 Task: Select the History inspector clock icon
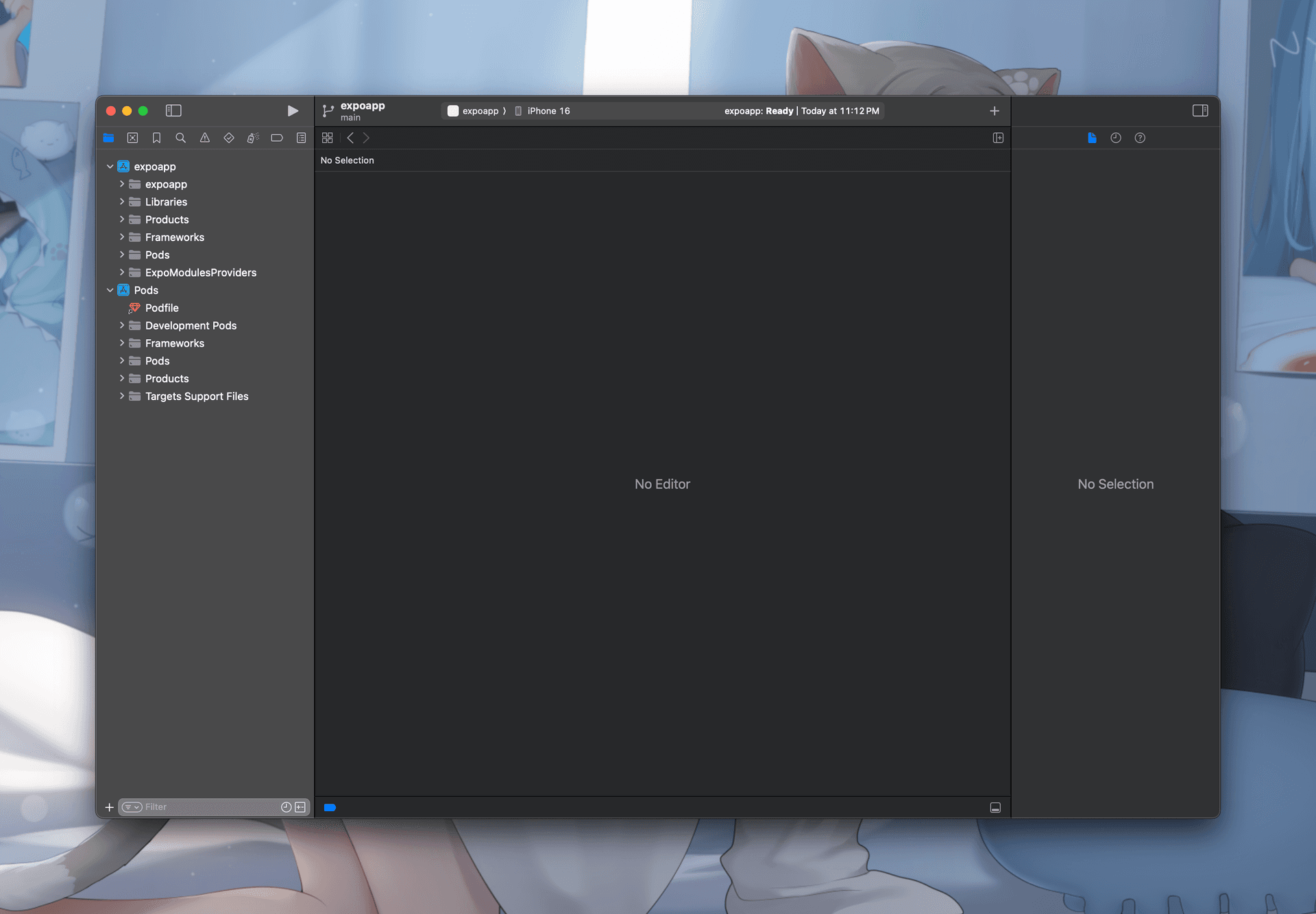[x=1116, y=138]
